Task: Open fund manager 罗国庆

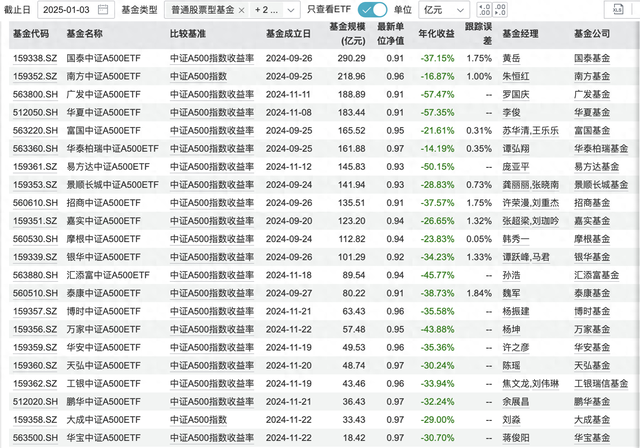Action: point(516,95)
